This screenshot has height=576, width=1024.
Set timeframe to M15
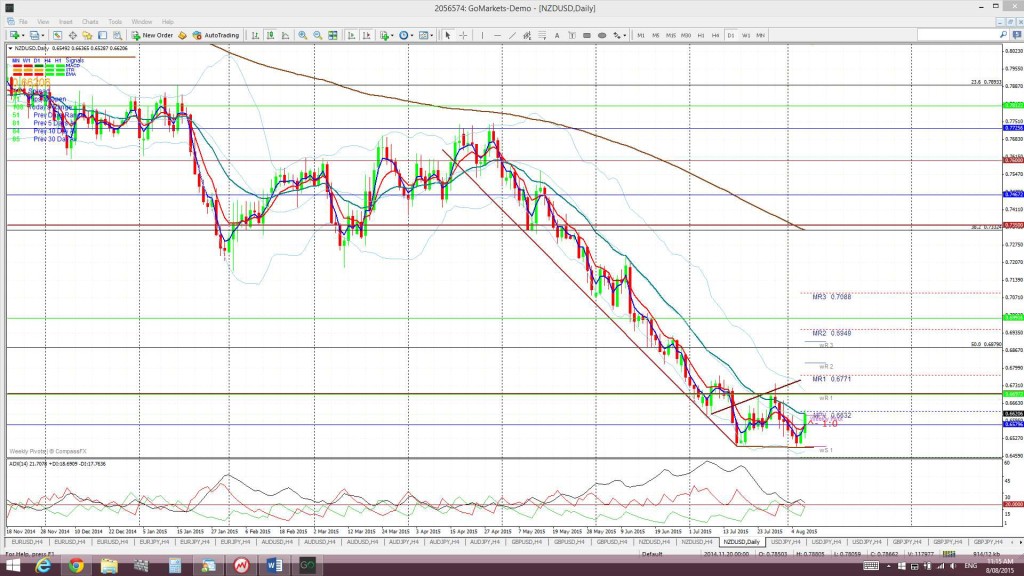coord(671,35)
